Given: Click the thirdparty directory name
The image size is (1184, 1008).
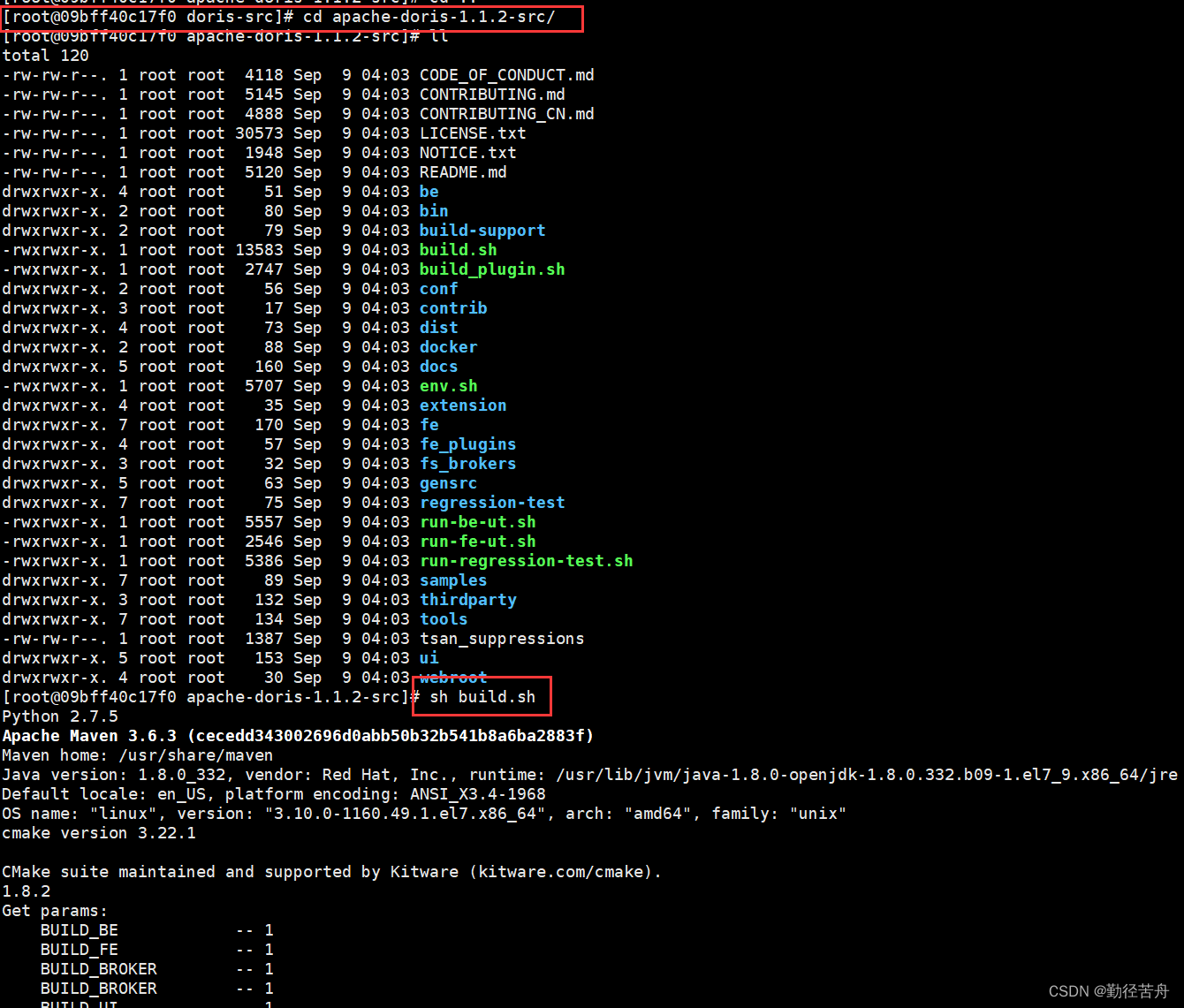Looking at the screenshot, I should [467, 599].
